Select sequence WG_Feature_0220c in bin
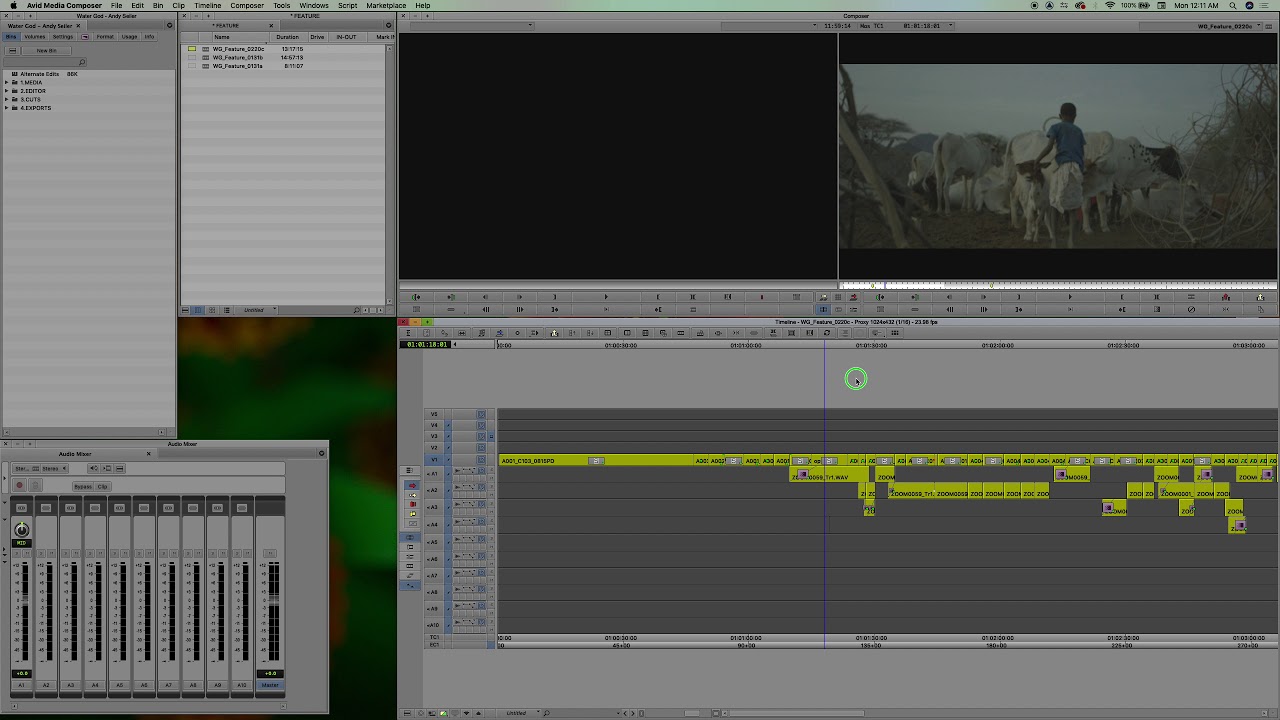The width and height of the screenshot is (1280, 720). point(238,49)
